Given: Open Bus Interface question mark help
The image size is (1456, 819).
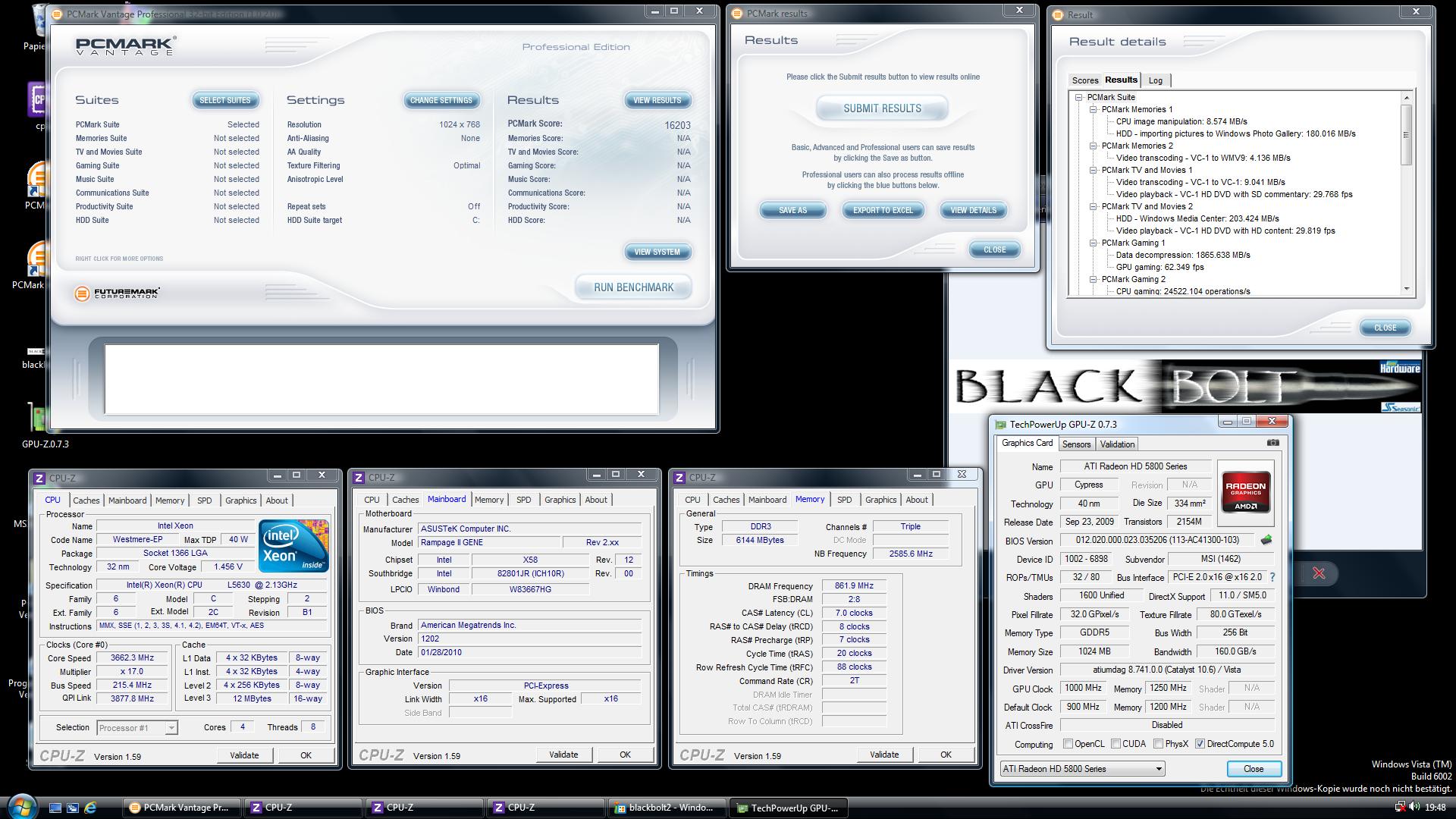Looking at the screenshot, I should point(1272,577).
